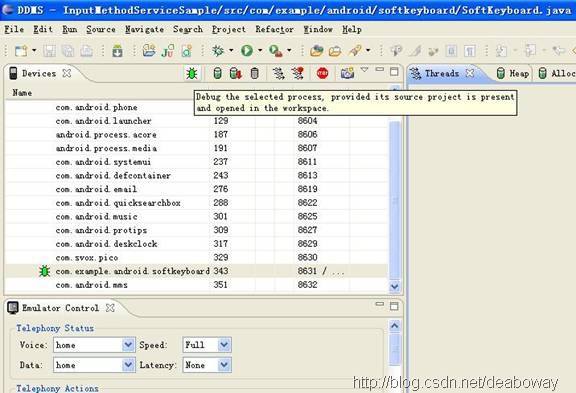The image size is (576, 393).
Task: Open the Run menu
Action: (69, 29)
